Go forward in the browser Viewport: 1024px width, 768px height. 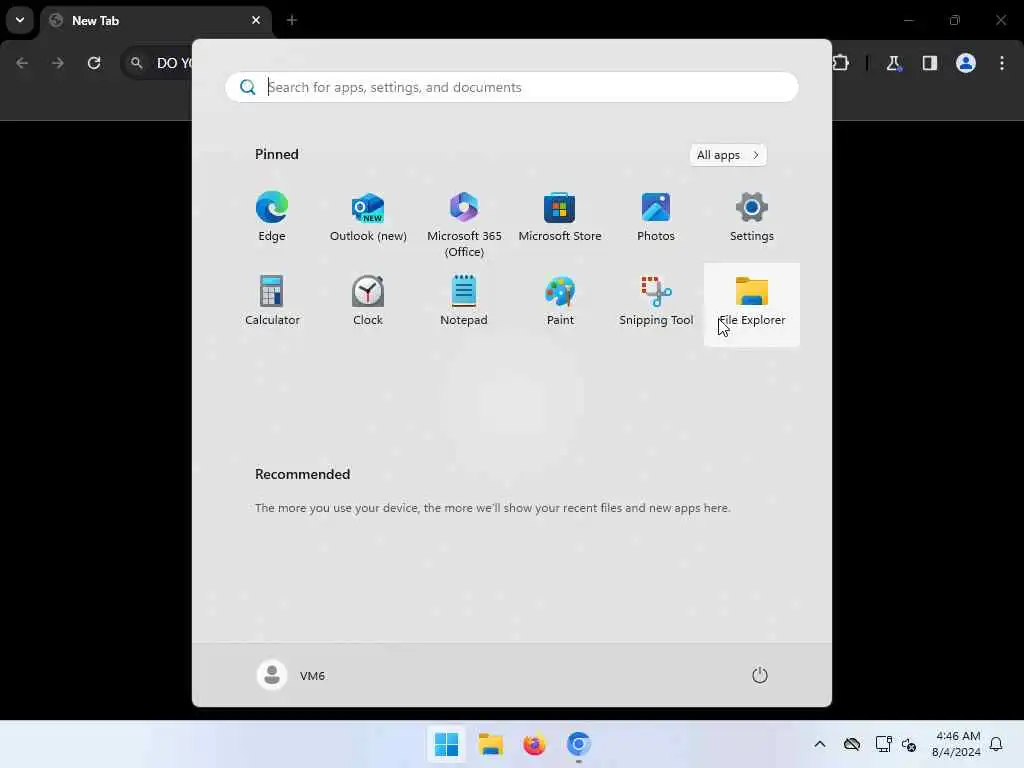[58, 63]
